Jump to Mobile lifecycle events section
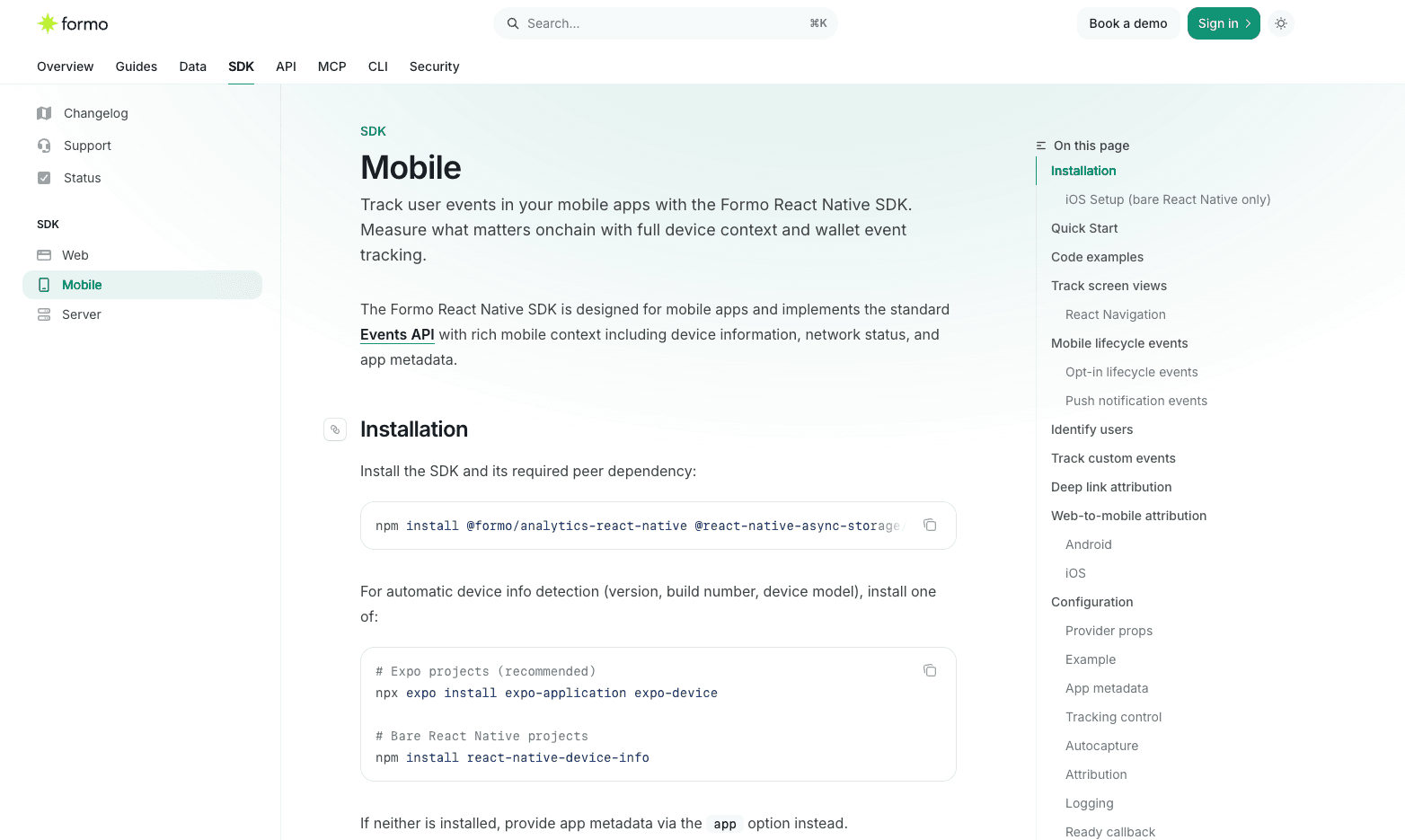The width and height of the screenshot is (1405, 840). click(1119, 343)
